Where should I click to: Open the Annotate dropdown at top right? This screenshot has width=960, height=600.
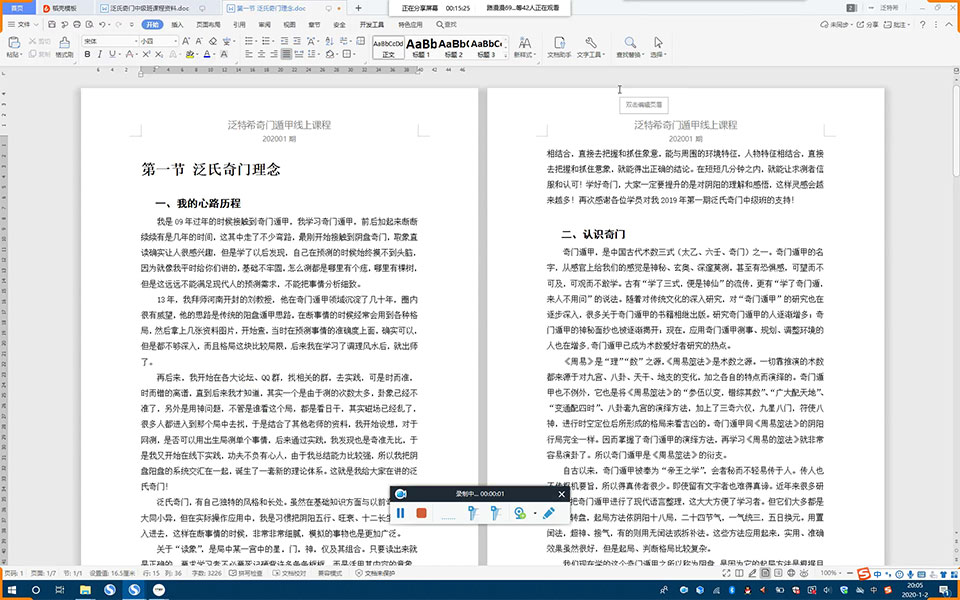898,24
